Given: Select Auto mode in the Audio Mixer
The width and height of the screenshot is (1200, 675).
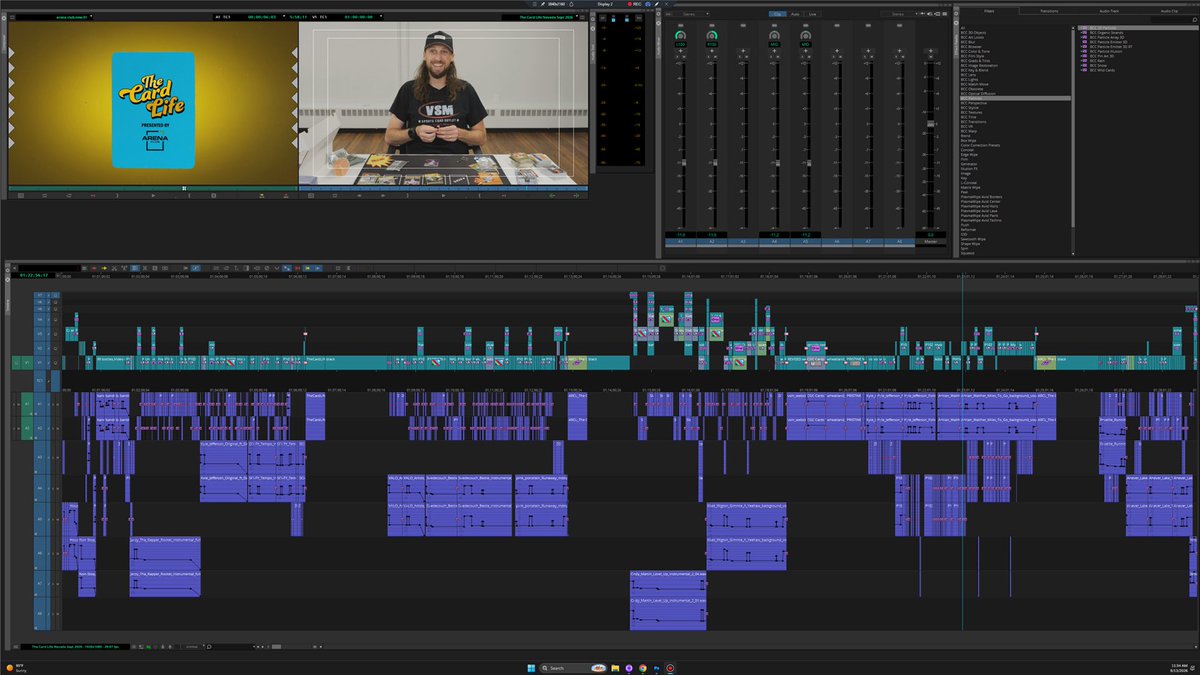Looking at the screenshot, I should coord(795,14).
